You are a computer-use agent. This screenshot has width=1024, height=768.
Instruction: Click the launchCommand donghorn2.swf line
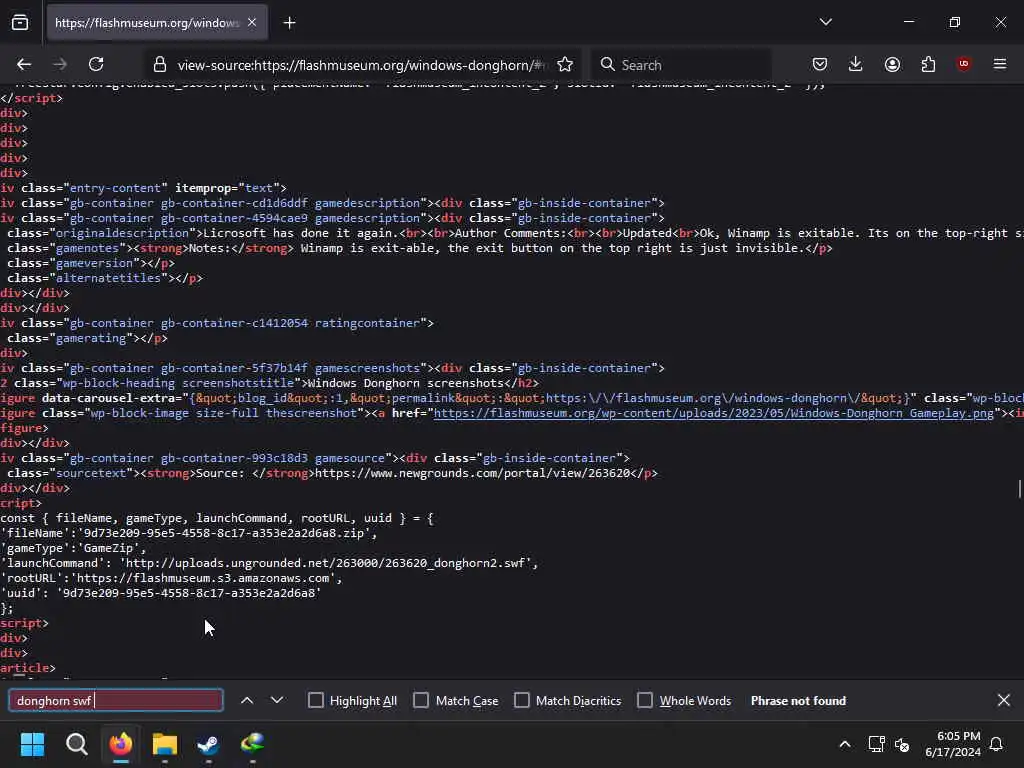click(x=269, y=563)
